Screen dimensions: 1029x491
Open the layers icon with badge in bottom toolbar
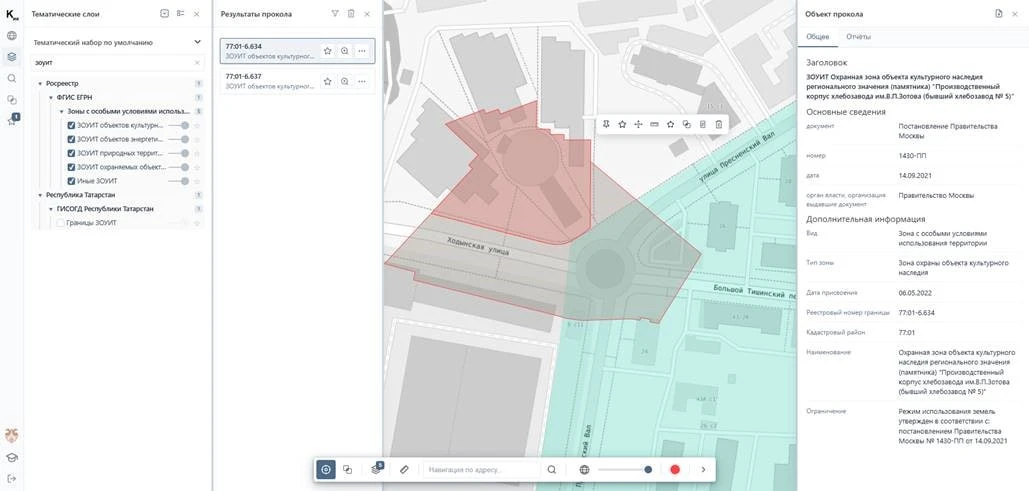(x=377, y=468)
